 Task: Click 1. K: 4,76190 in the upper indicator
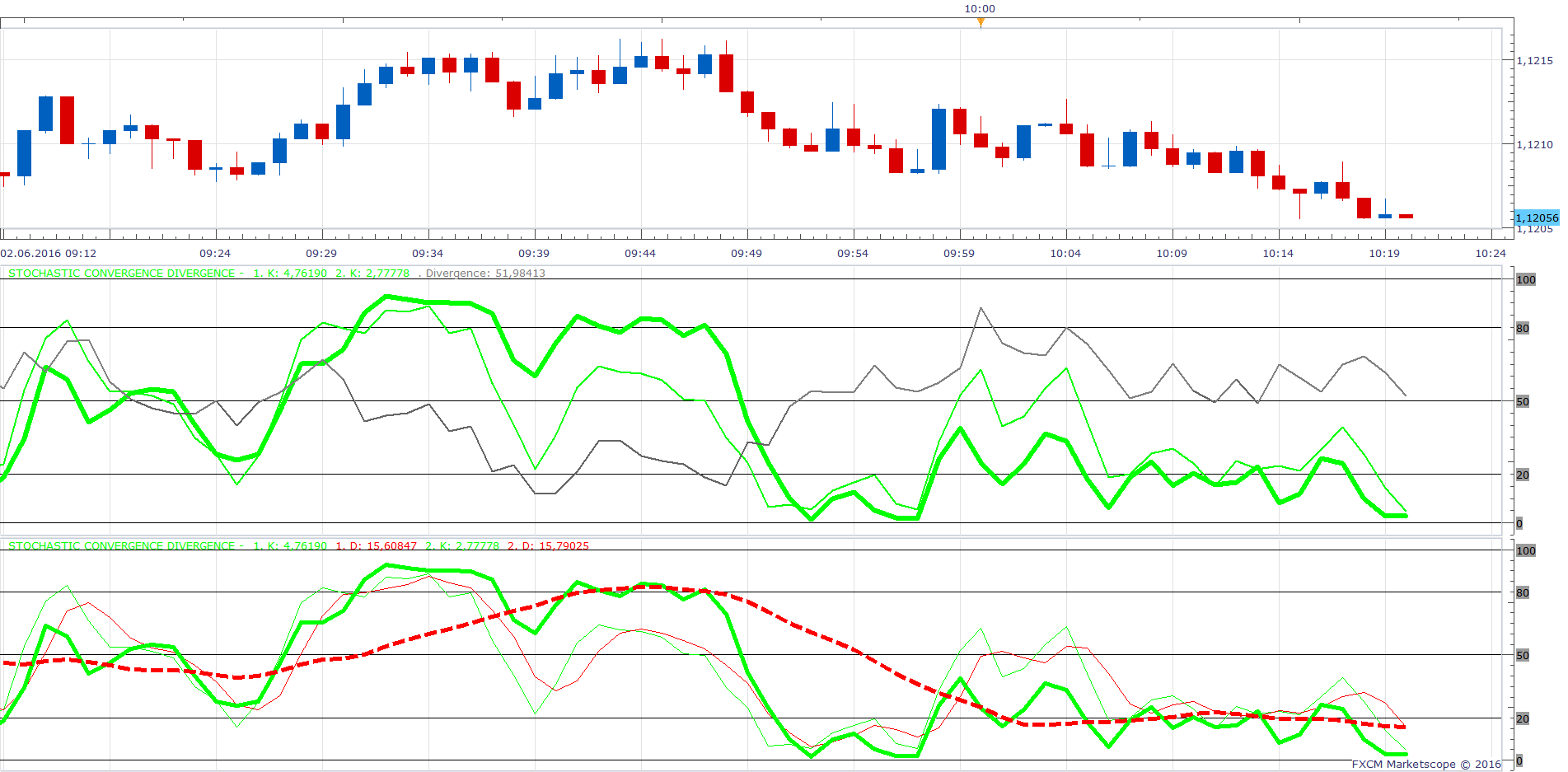(x=290, y=273)
